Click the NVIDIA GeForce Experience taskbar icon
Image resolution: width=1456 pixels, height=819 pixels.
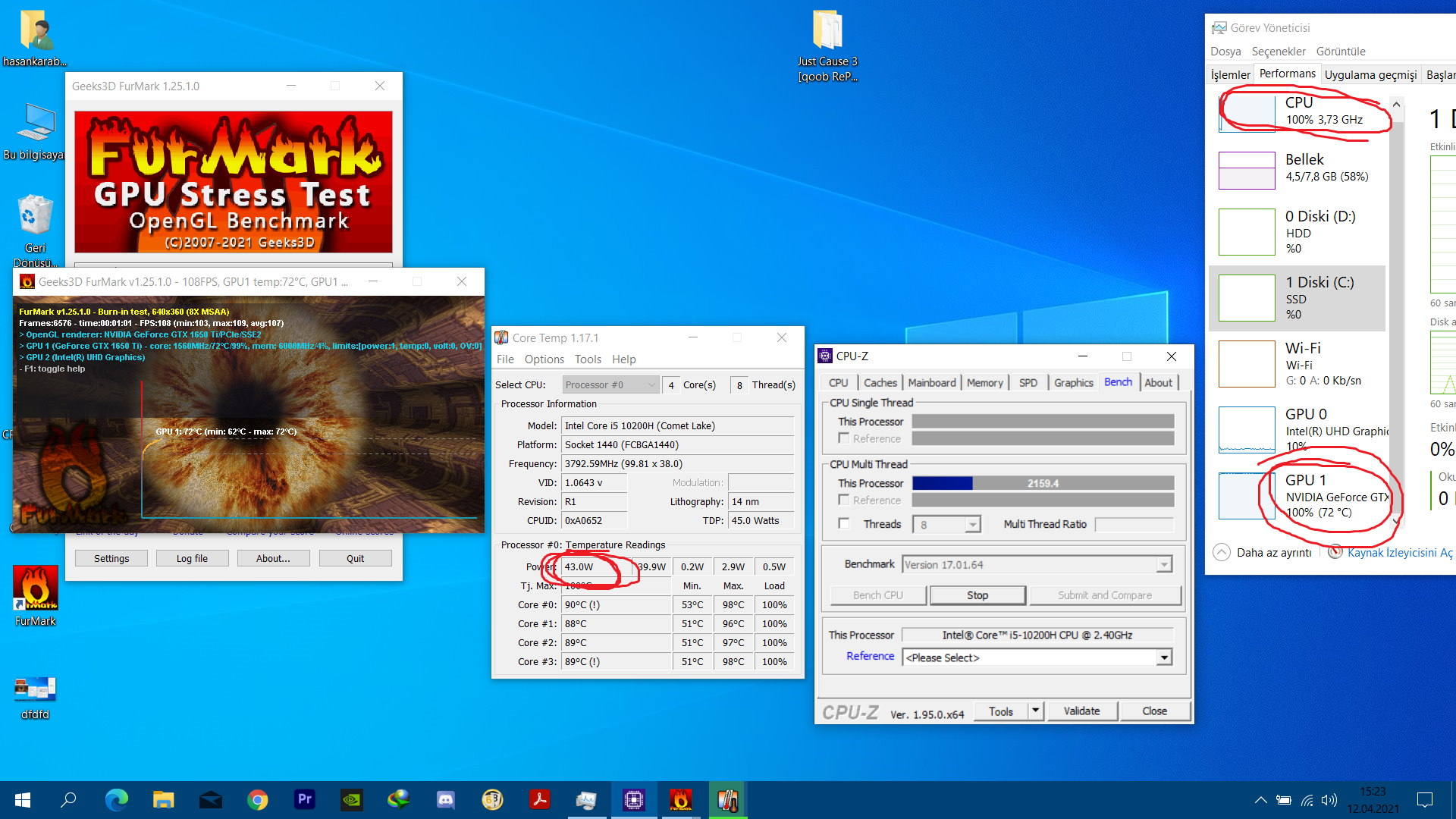pos(352,799)
